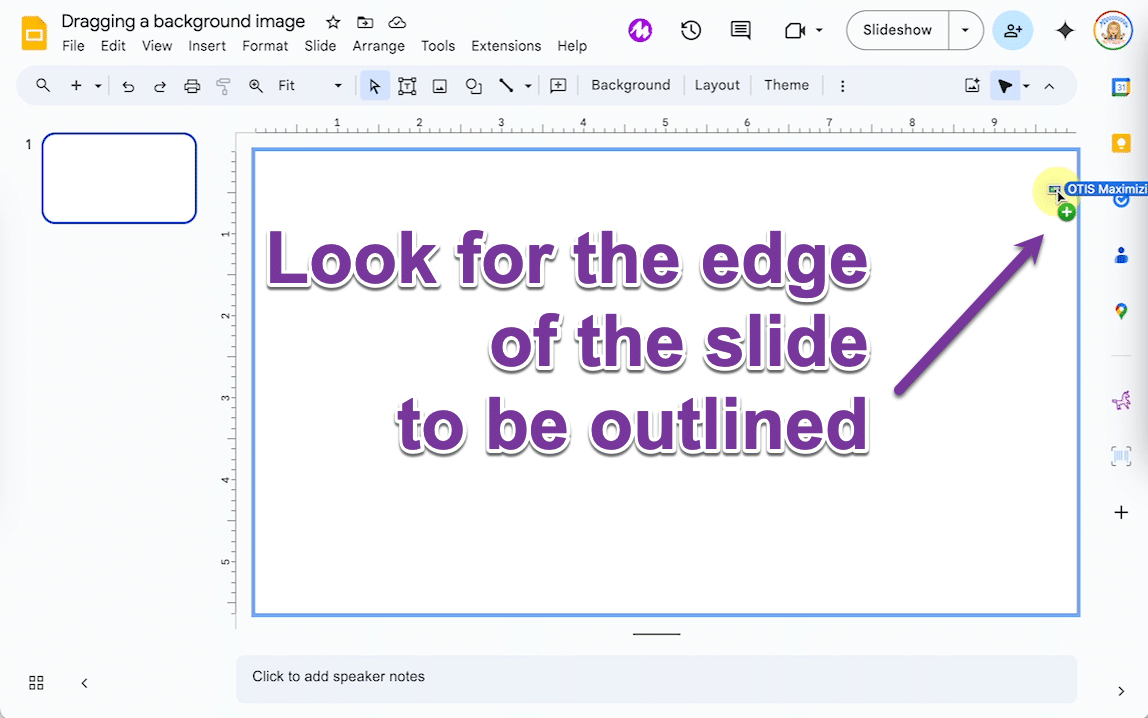Open the File menu
This screenshot has height=718, width=1148.
click(73, 45)
